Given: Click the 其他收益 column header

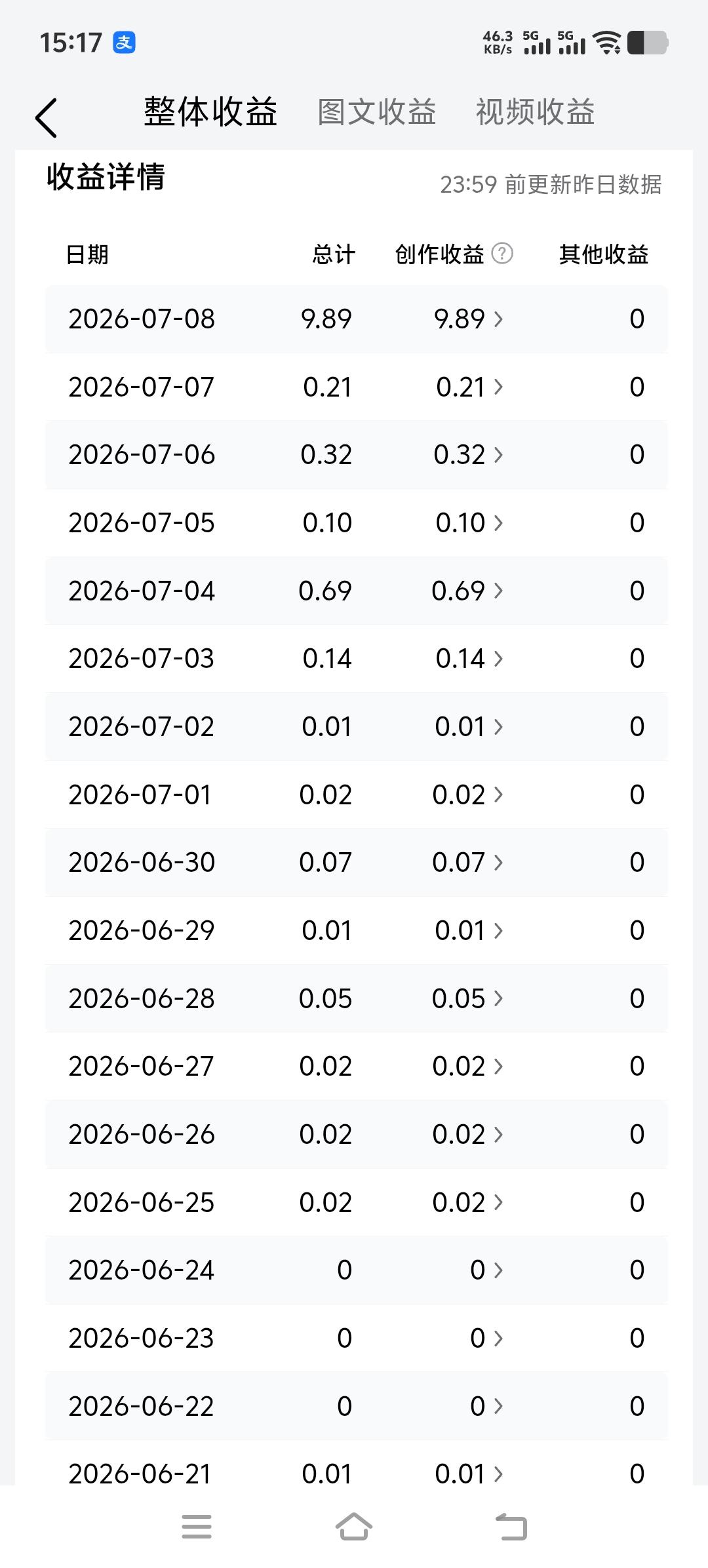Looking at the screenshot, I should [x=604, y=254].
